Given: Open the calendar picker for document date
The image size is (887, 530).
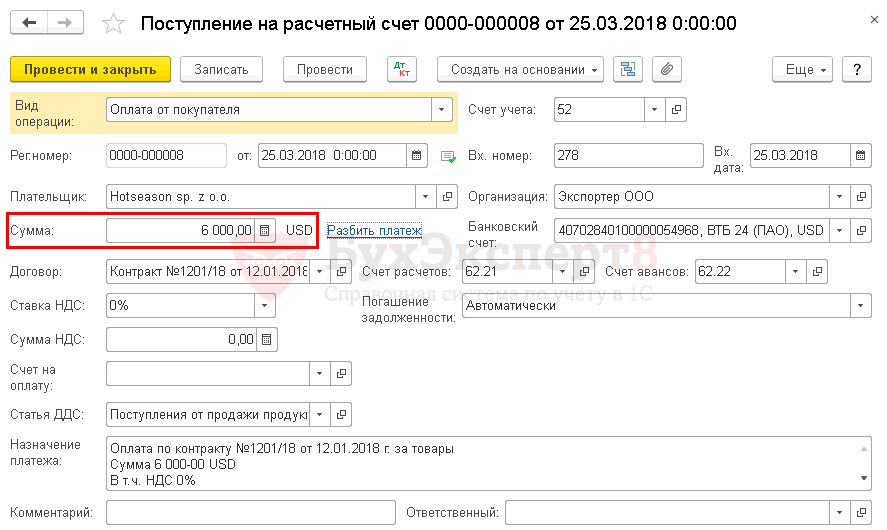Looking at the screenshot, I should click(x=416, y=155).
